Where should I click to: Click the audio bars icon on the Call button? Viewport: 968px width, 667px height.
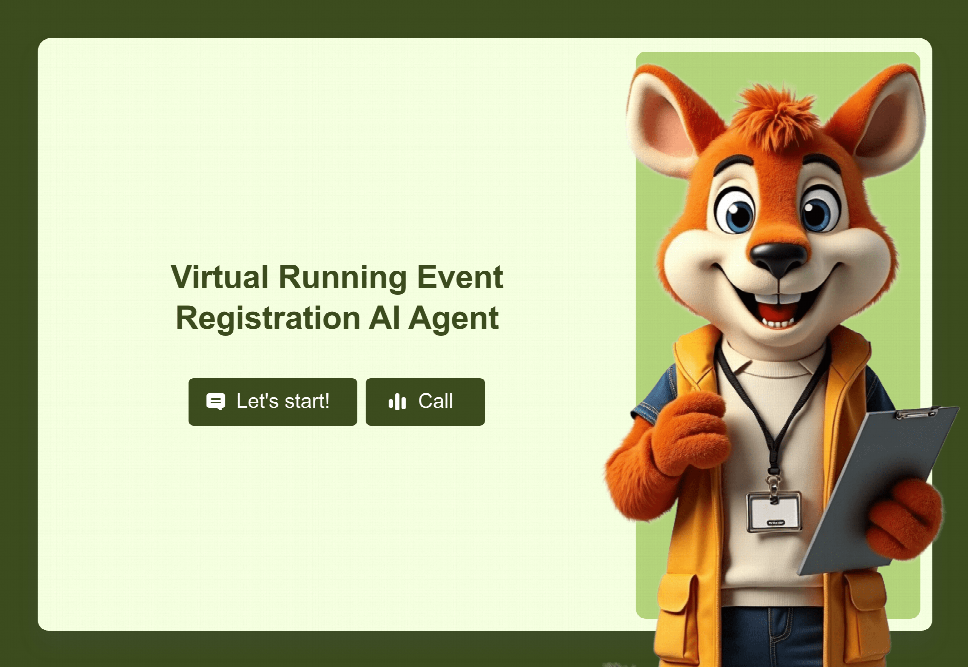(x=397, y=401)
